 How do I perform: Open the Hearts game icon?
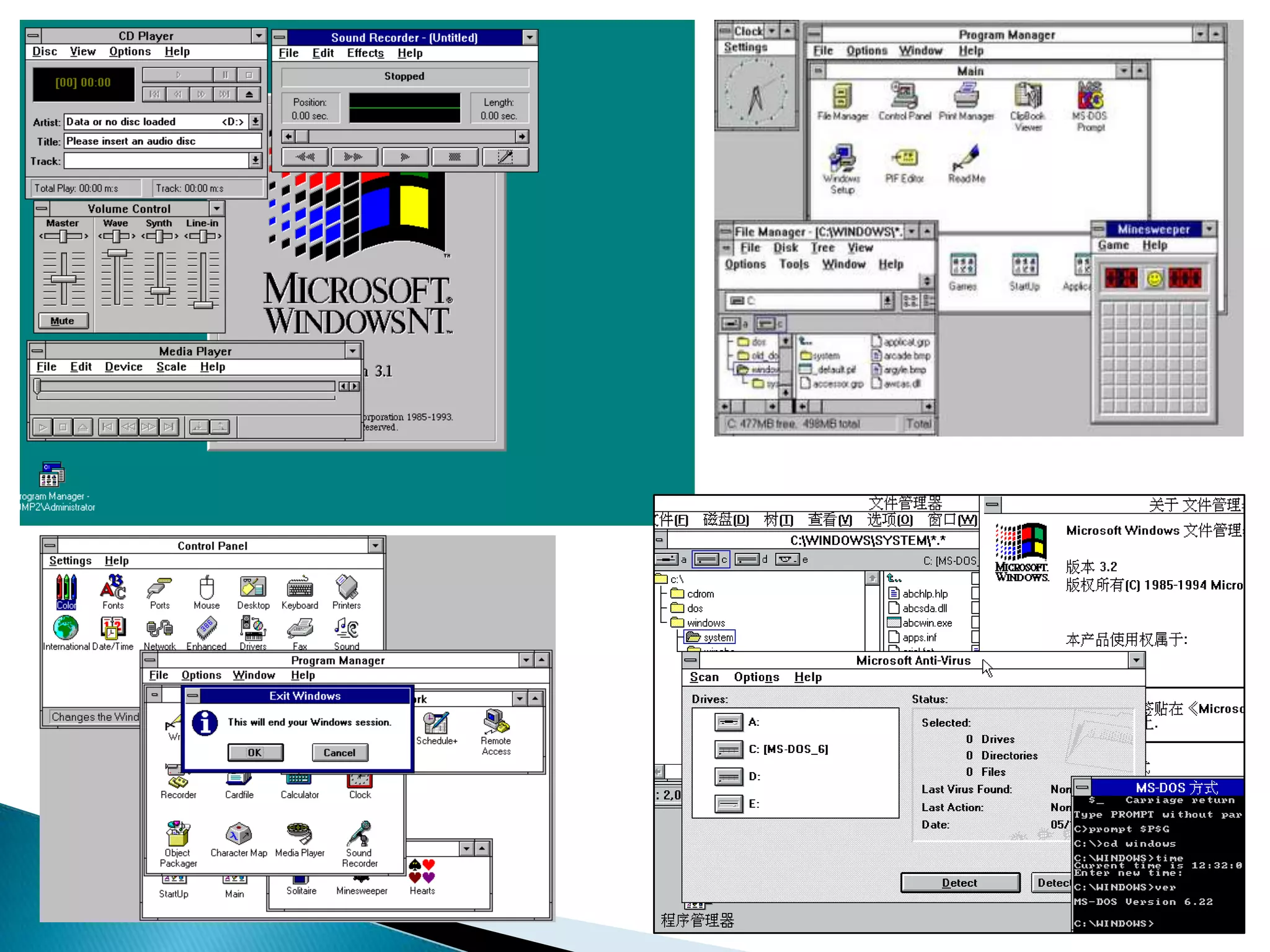(422, 871)
